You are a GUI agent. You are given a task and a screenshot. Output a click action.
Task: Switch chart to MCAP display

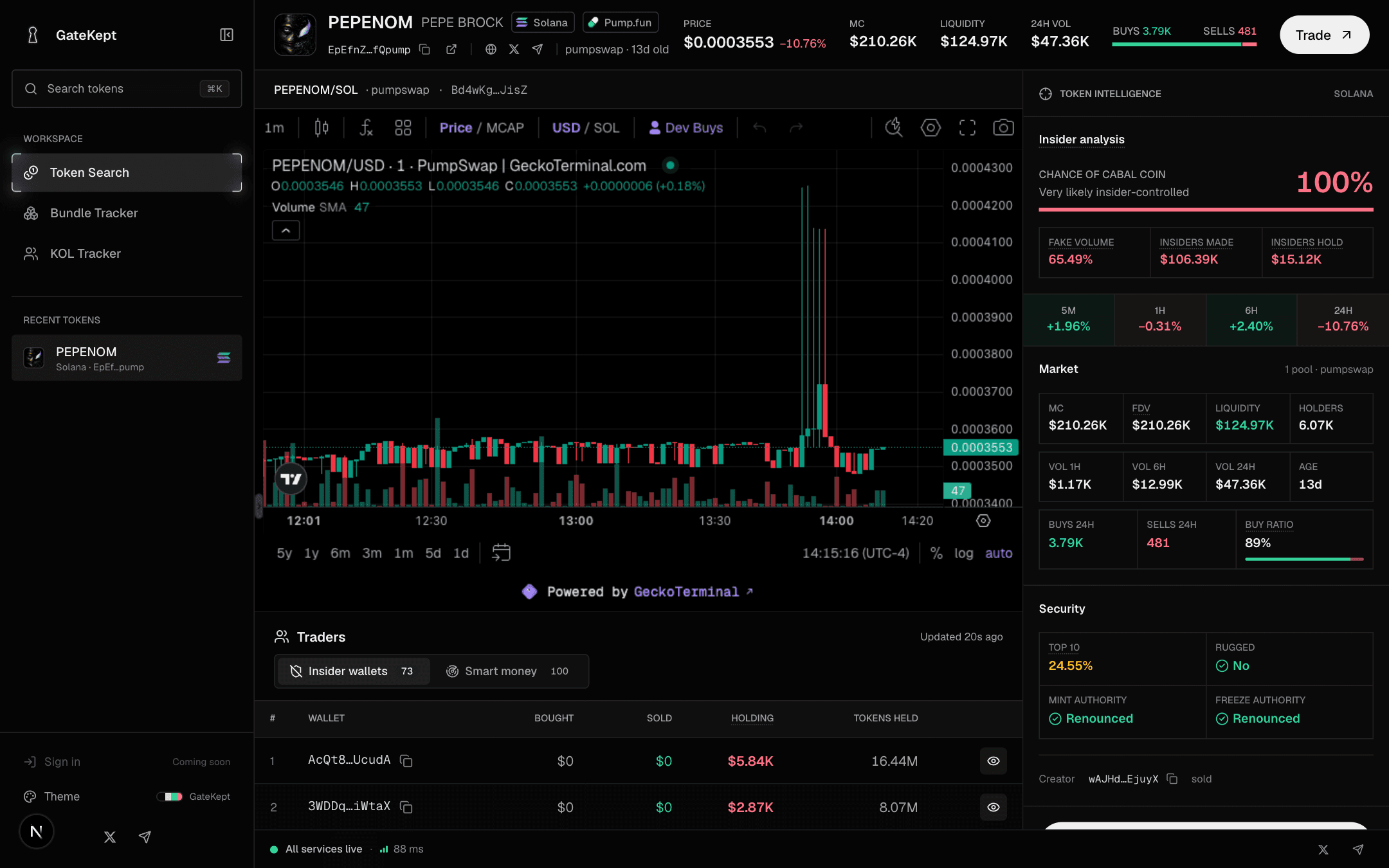point(505,128)
